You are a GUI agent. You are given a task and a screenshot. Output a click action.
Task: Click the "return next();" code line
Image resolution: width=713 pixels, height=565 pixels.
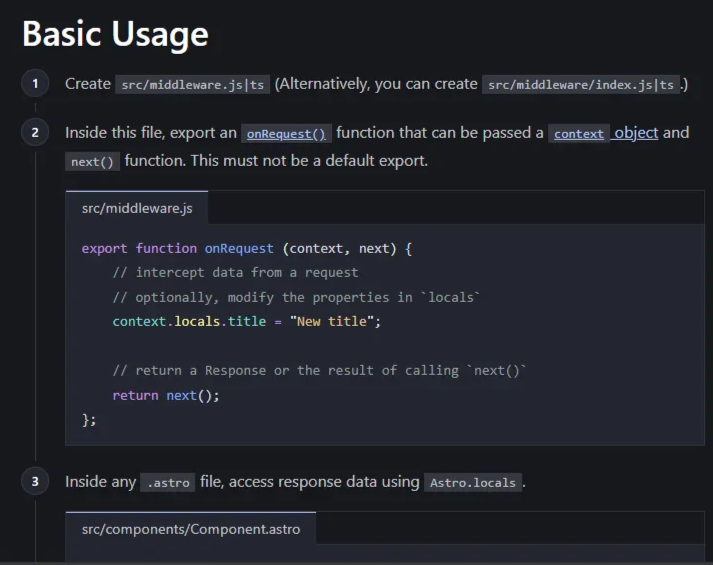point(166,395)
